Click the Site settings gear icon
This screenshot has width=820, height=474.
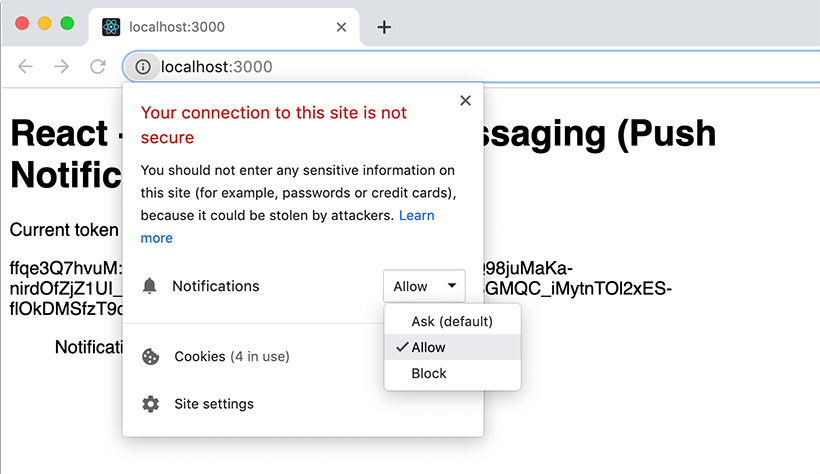tap(150, 404)
